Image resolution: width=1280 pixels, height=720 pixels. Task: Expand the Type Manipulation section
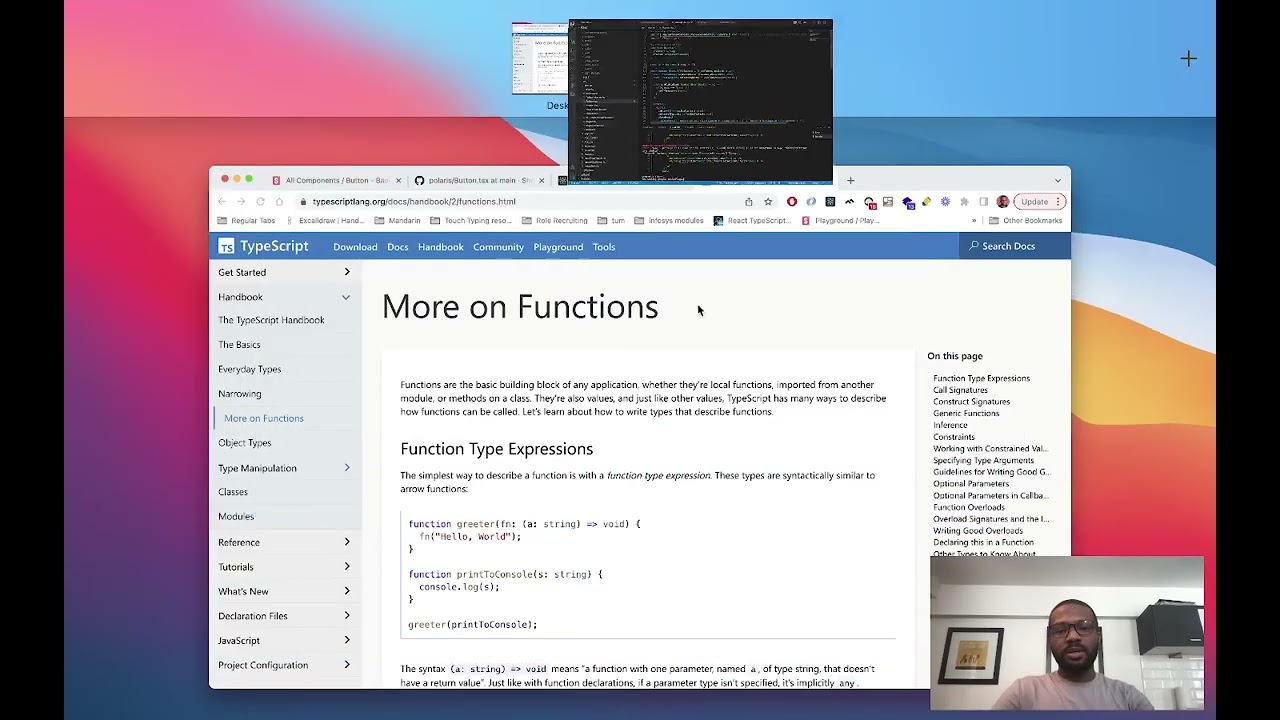[347, 467]
